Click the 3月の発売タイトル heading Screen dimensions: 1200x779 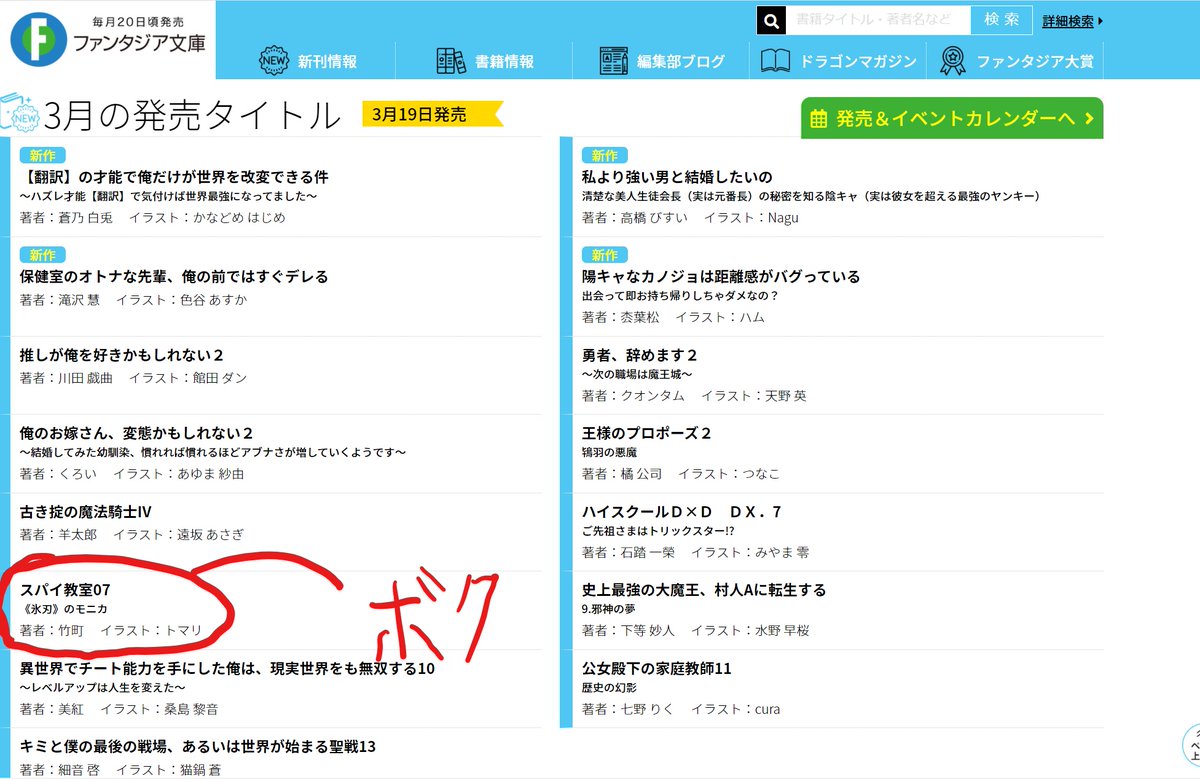[x=193, y=116]
